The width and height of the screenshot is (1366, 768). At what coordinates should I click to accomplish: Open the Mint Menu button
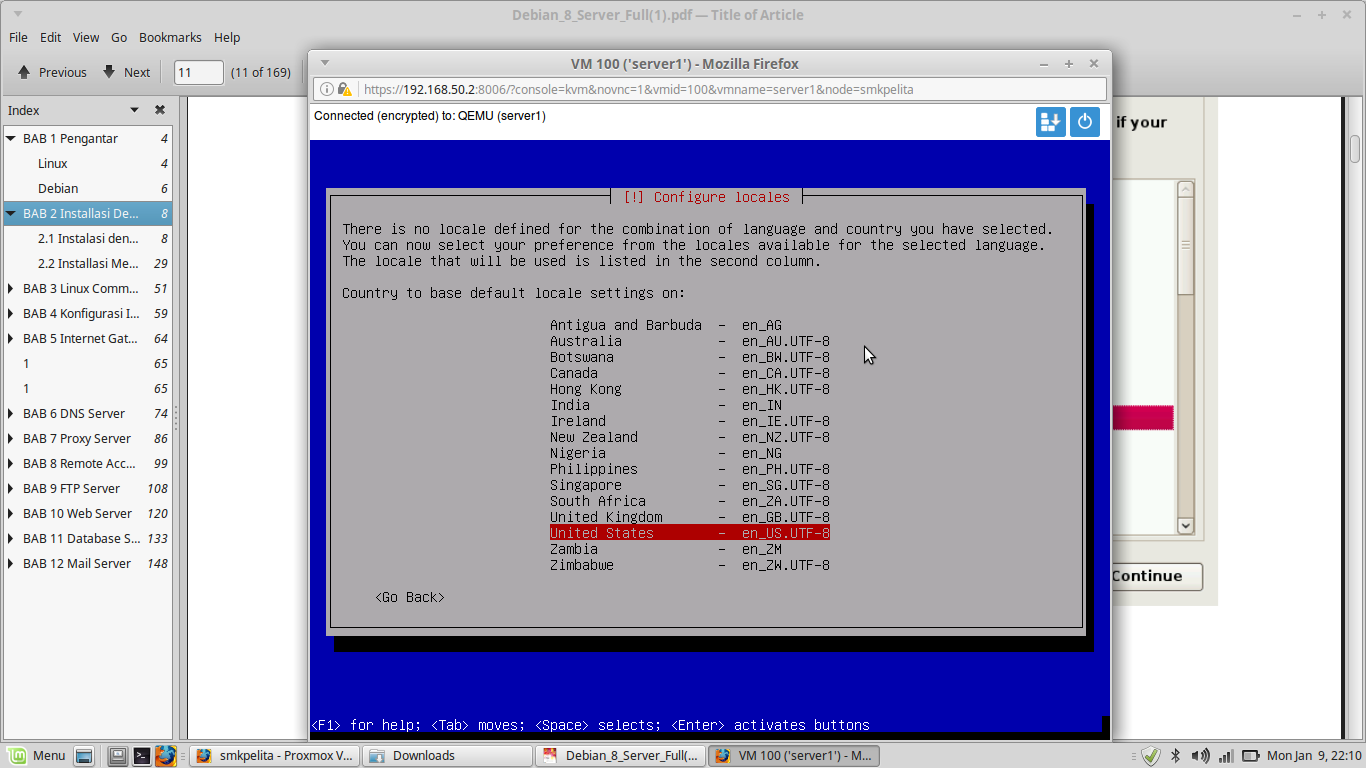pos(36,756)
